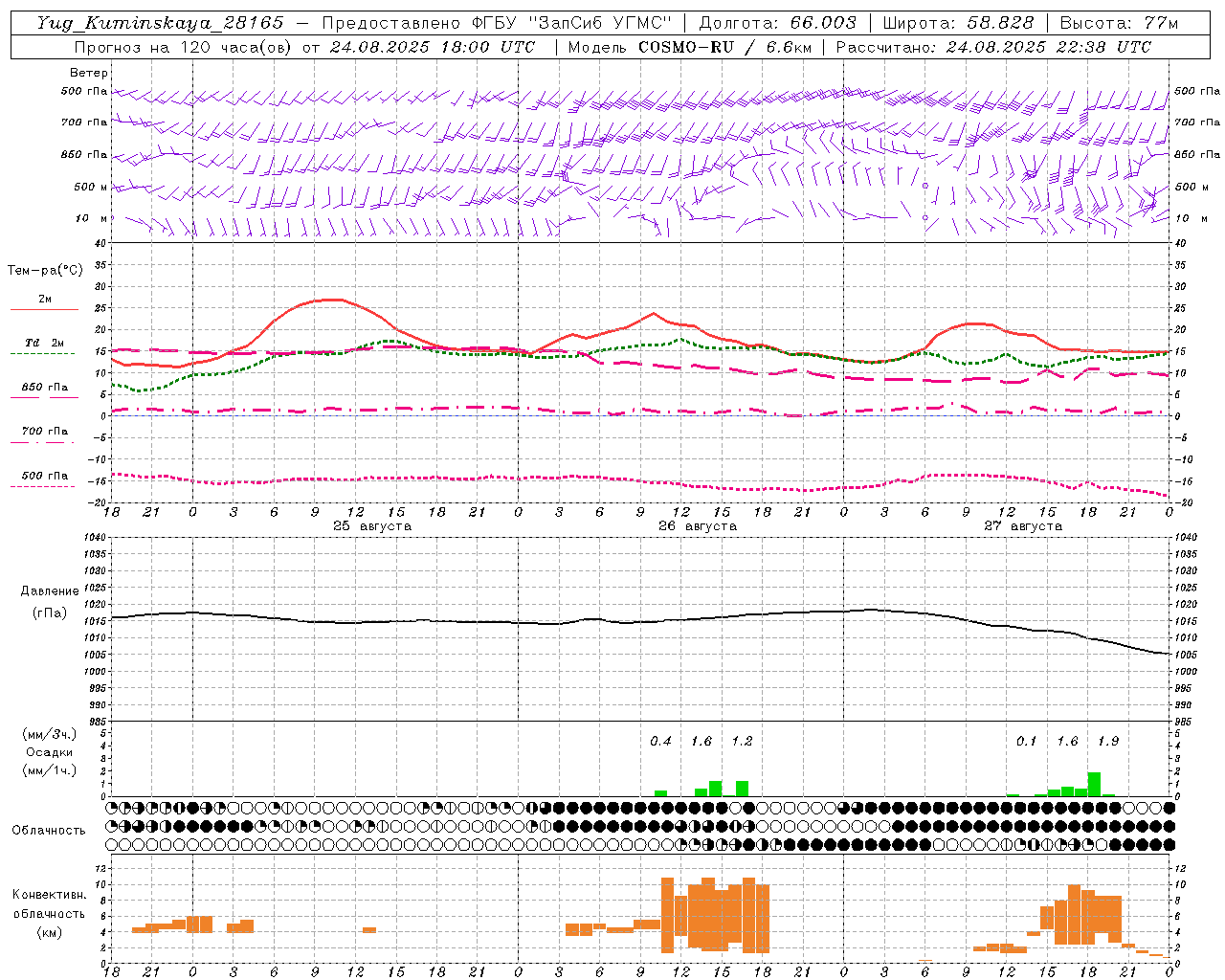The image size is (1225, 980).
Task: Click the Ветер section label
Action: [x=89, y=73]
